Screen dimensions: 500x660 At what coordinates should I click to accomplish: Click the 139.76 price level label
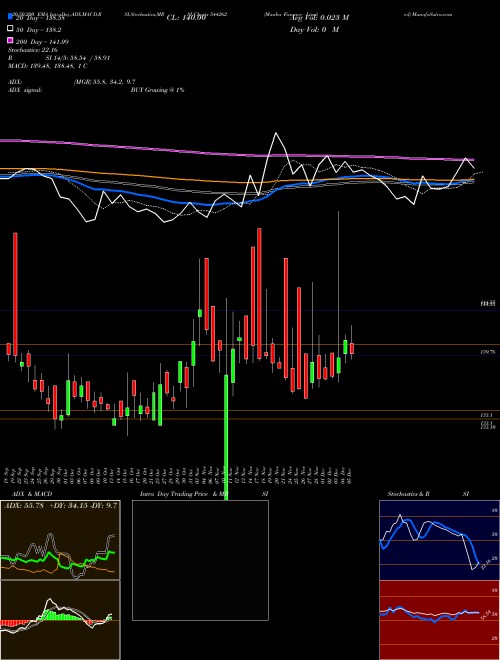[x=488, y=351]
